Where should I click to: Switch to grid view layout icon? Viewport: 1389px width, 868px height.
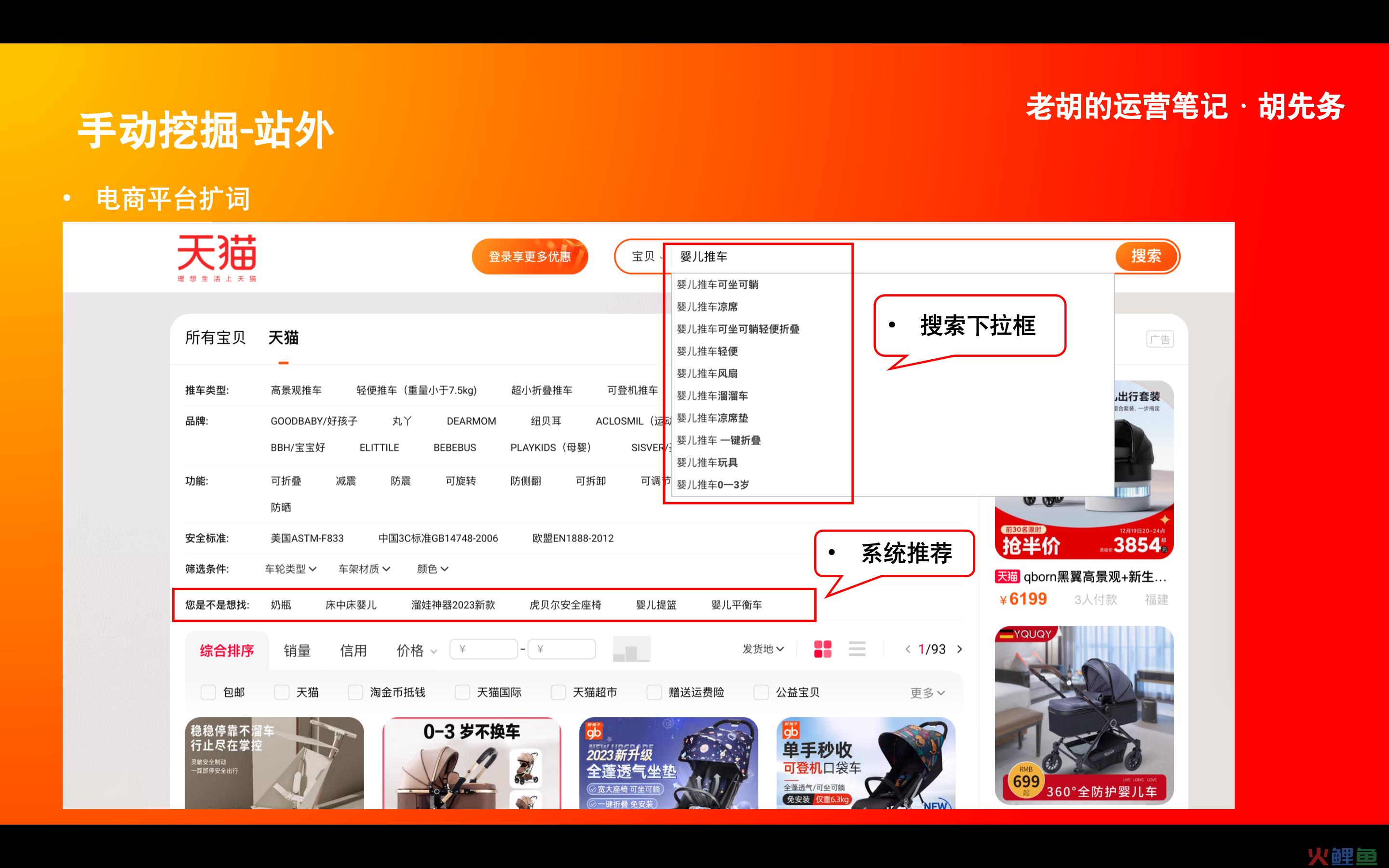click(x=822, y=649)
